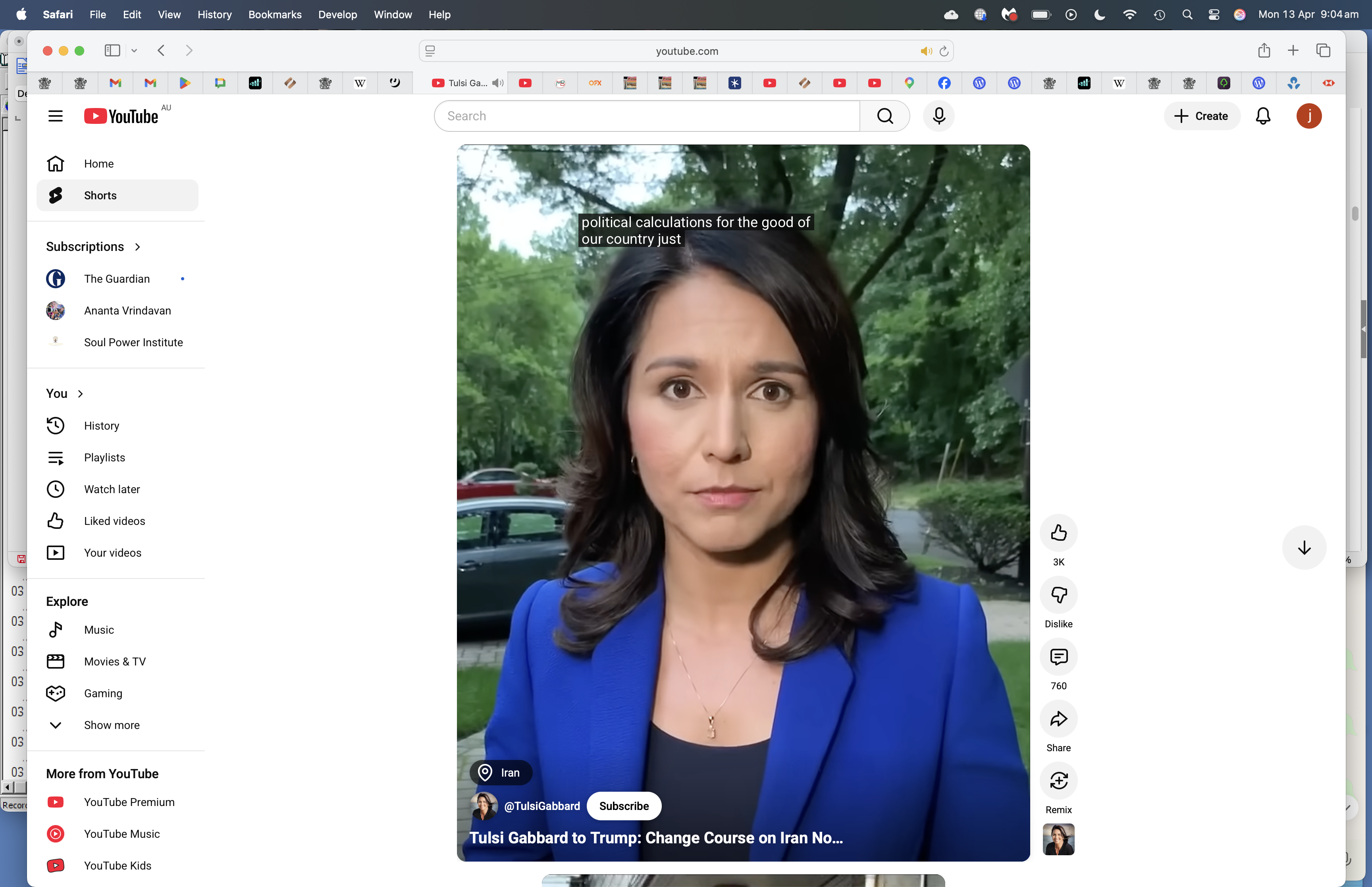The height and width of the screenshot is (887, 1372).
Task: Subscribe to @TulsiGabbard channel
Action: 624,806
